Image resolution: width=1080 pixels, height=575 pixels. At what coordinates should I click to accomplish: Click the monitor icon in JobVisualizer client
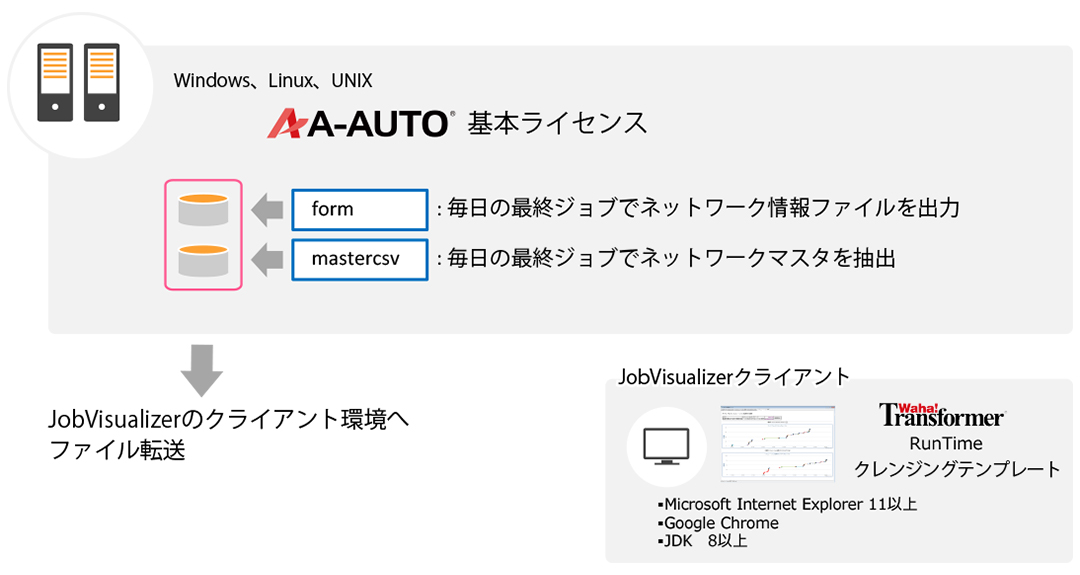(666, 446)
